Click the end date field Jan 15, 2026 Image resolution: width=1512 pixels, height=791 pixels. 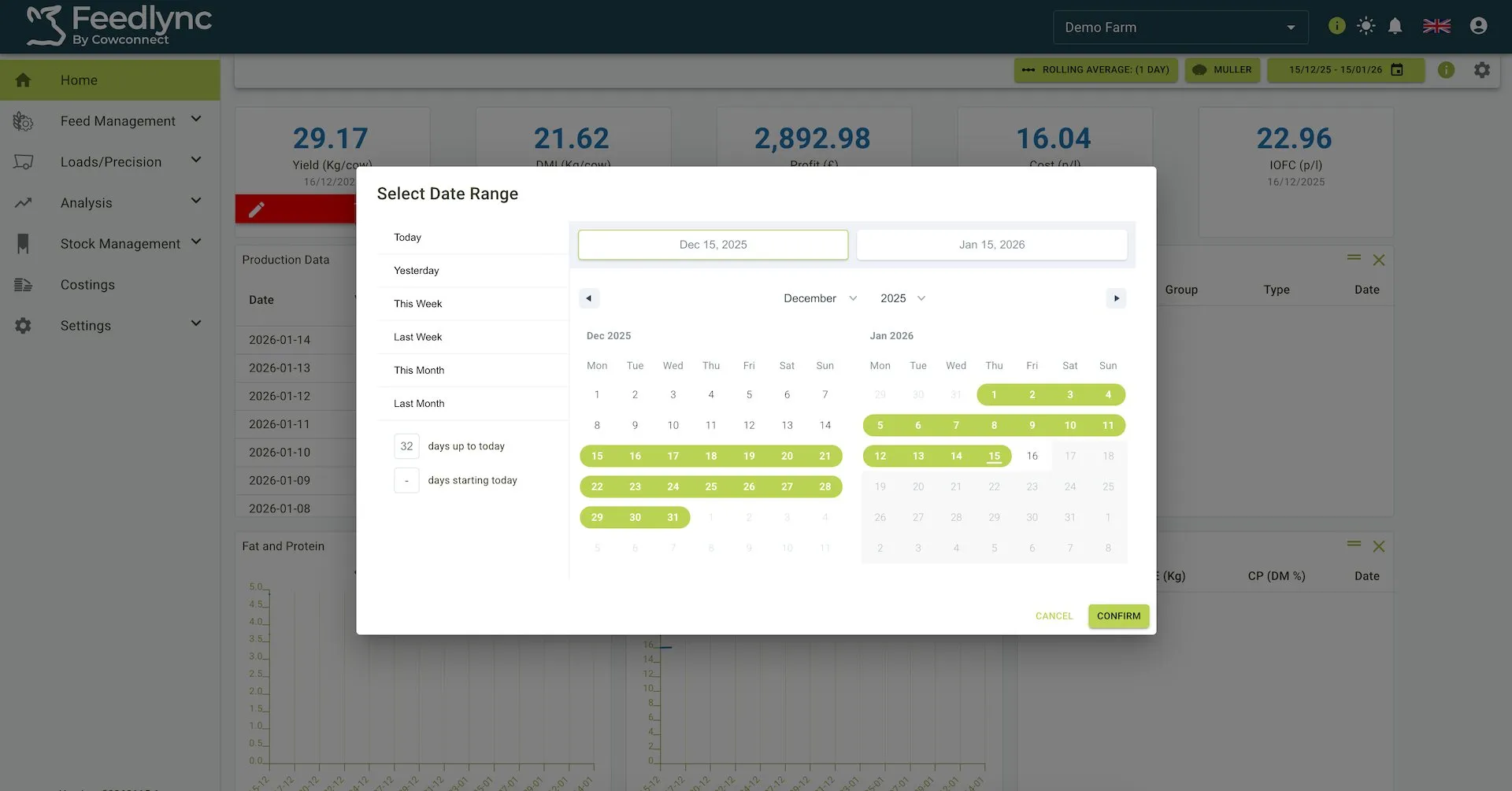tap(991, 245)
